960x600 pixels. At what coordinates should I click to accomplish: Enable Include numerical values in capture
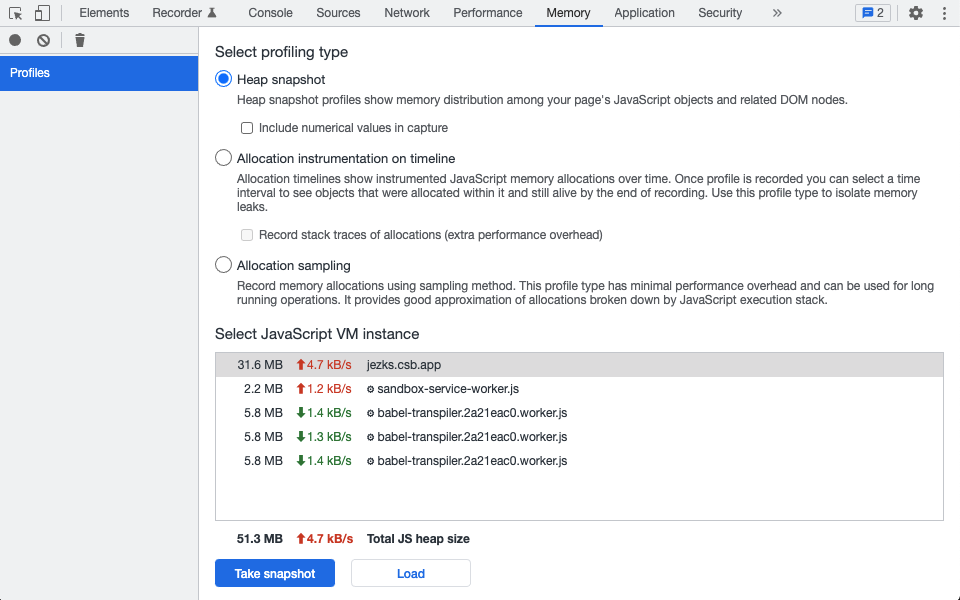(247, 128)
